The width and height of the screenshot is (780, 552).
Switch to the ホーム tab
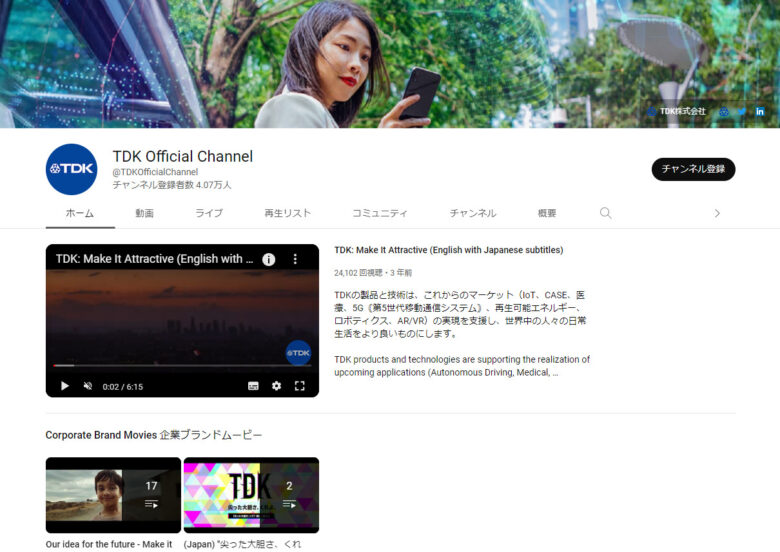pos(80,213)
